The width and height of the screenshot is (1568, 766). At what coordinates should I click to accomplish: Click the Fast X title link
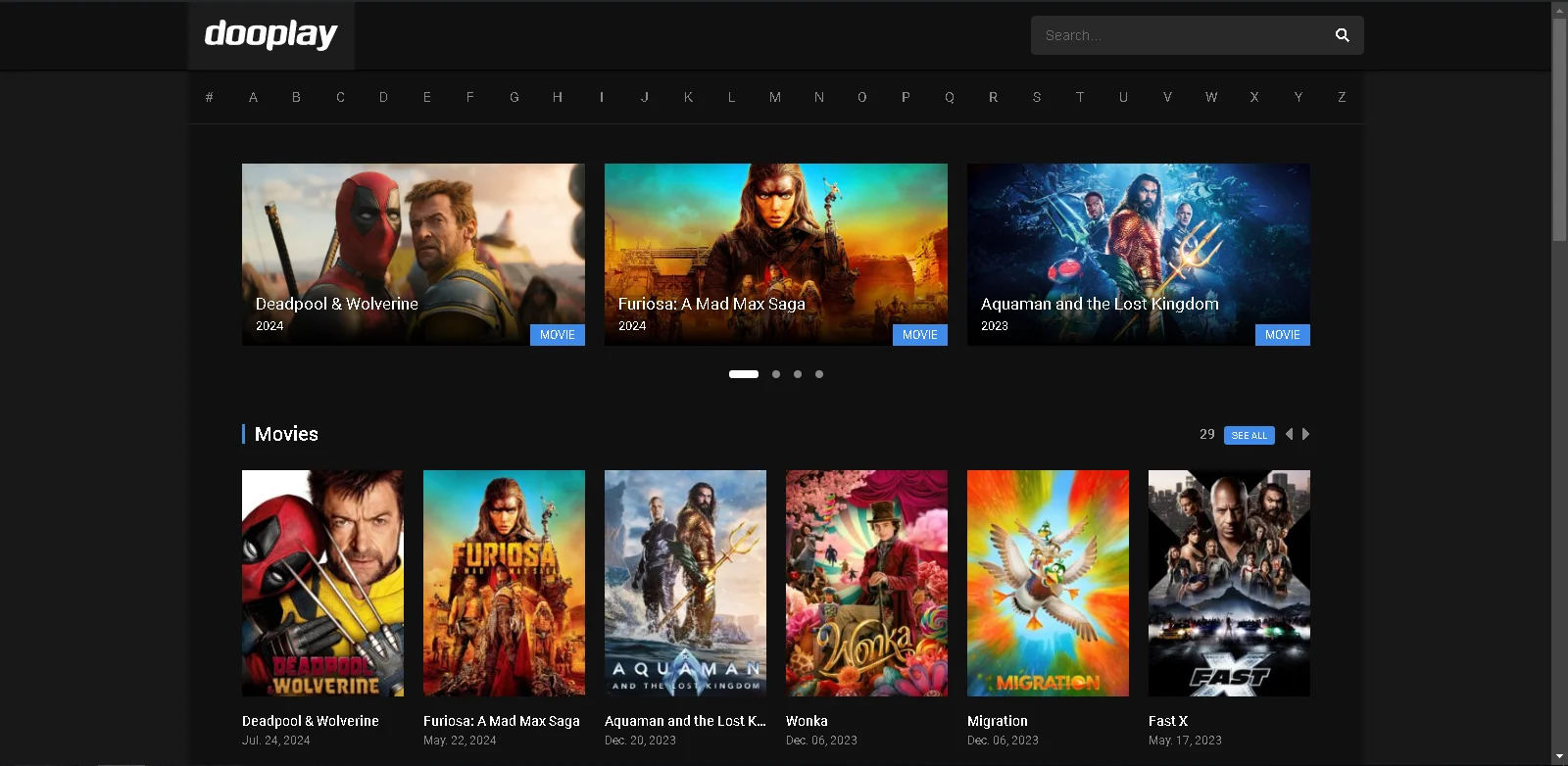1168,721
